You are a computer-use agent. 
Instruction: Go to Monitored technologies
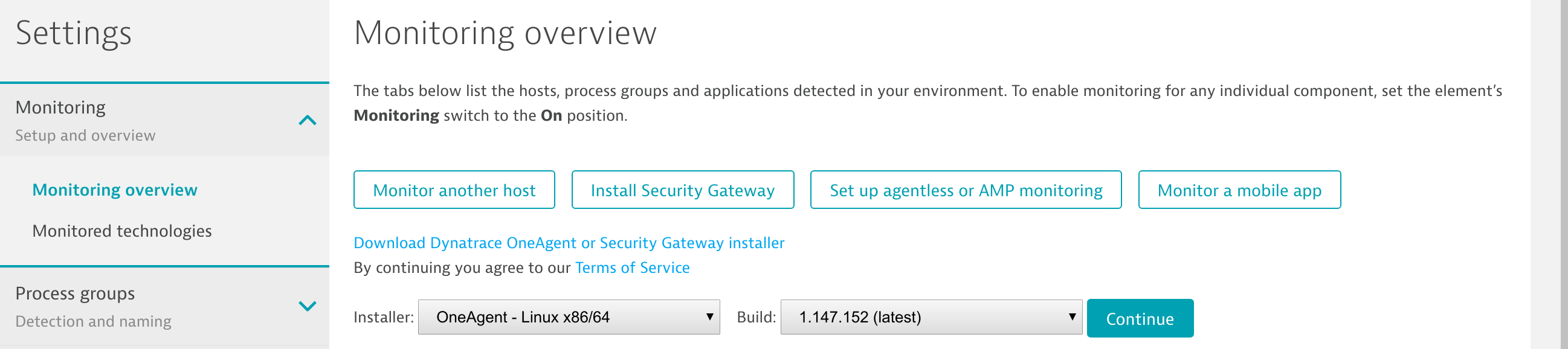[x=121, y=231]
